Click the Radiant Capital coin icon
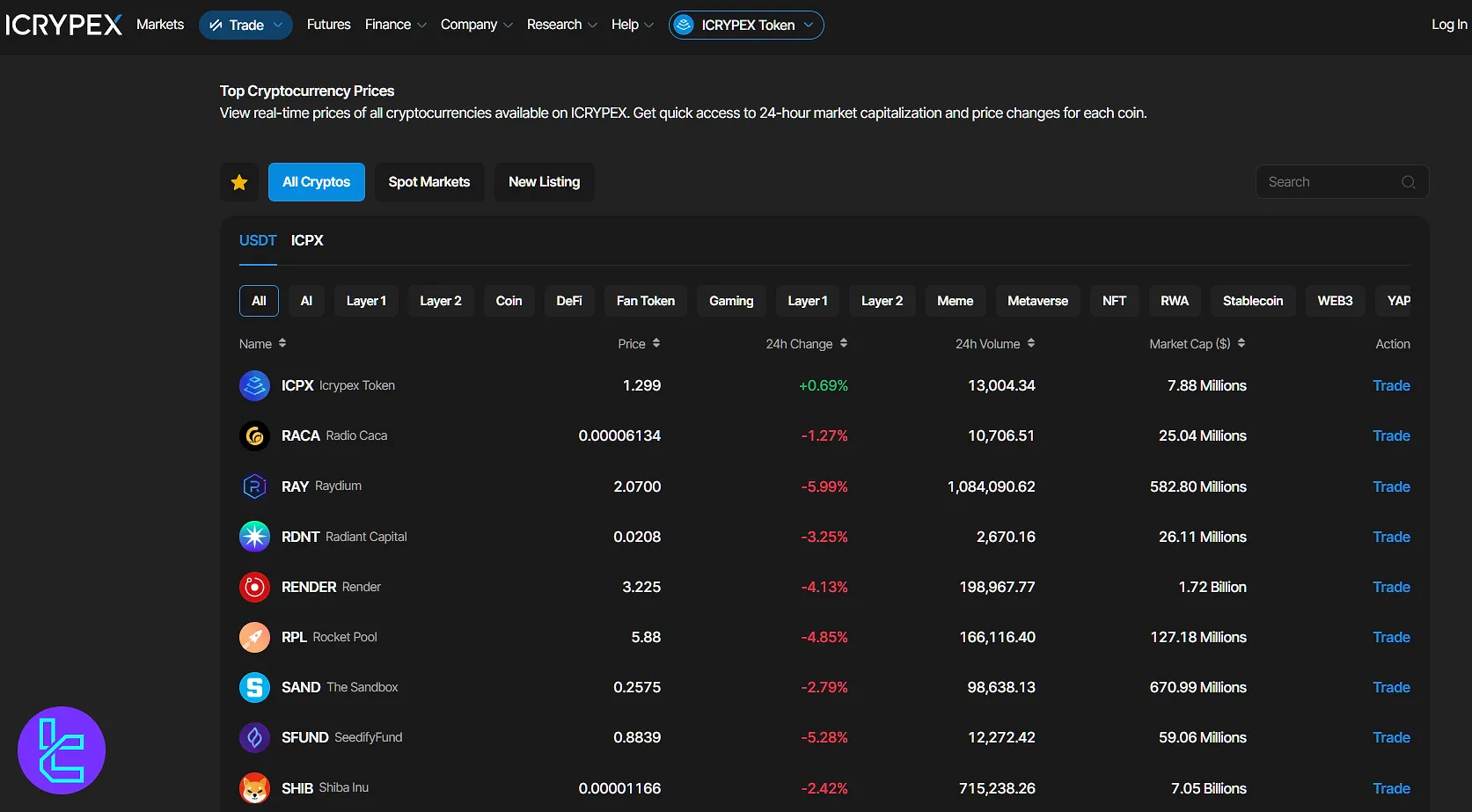1472x812 pixels. coord(254,536)
